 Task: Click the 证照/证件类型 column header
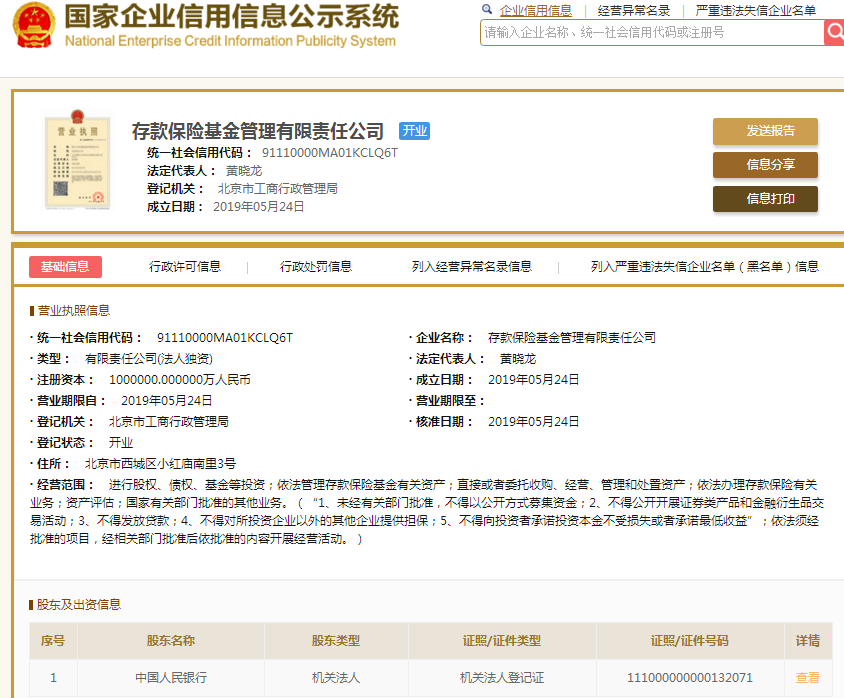[502, 641]
